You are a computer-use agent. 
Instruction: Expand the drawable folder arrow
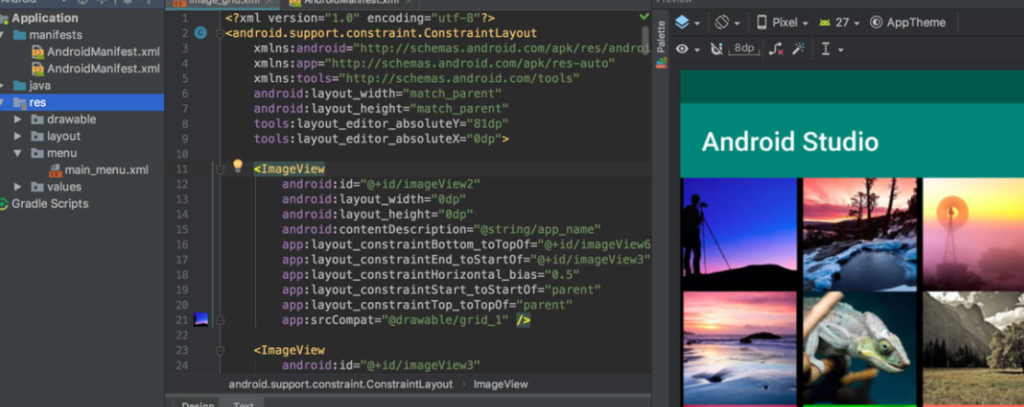click(x=18, y=120)
